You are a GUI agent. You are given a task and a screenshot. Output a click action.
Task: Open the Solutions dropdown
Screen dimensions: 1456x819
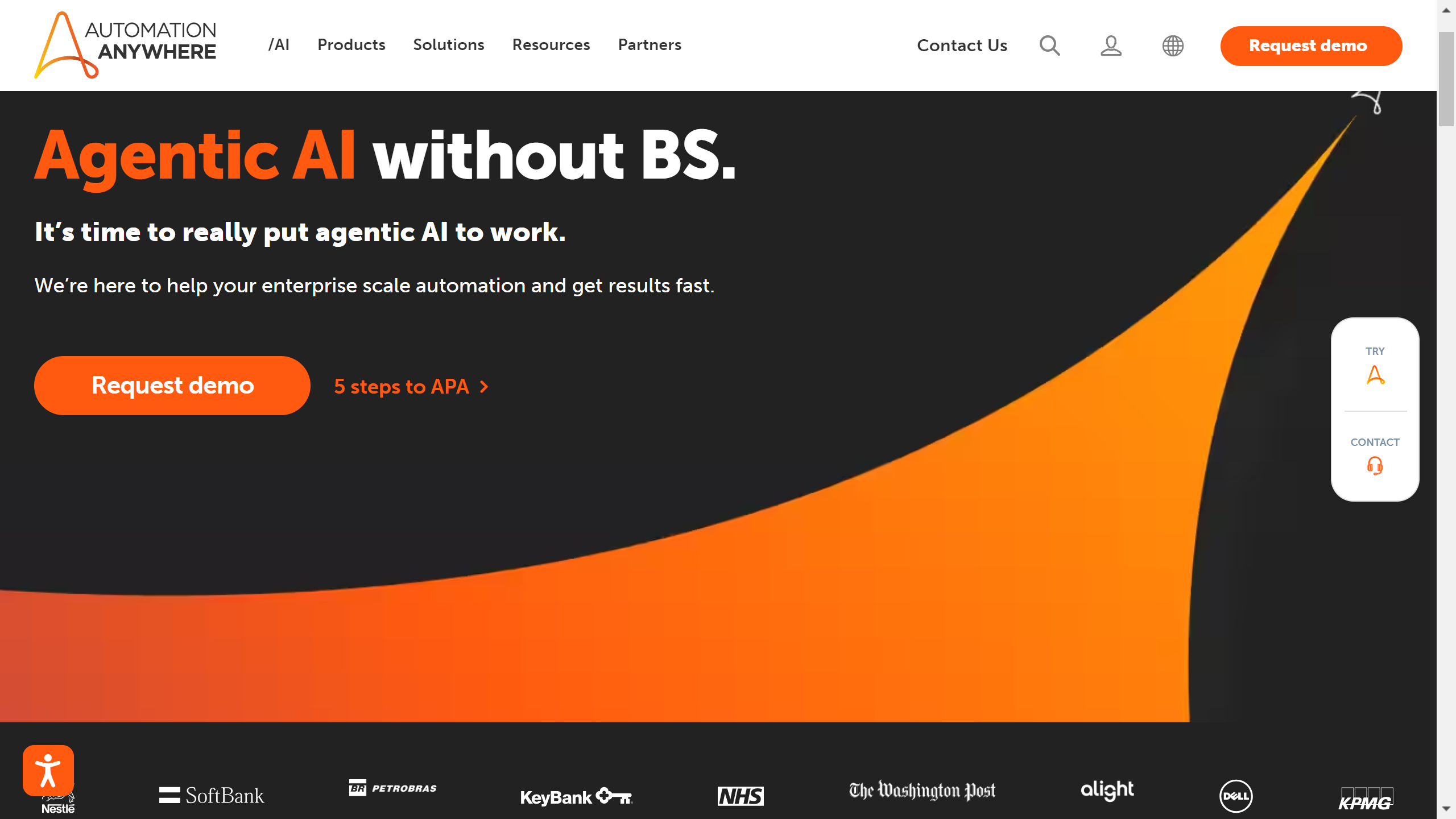coord(449,45)
